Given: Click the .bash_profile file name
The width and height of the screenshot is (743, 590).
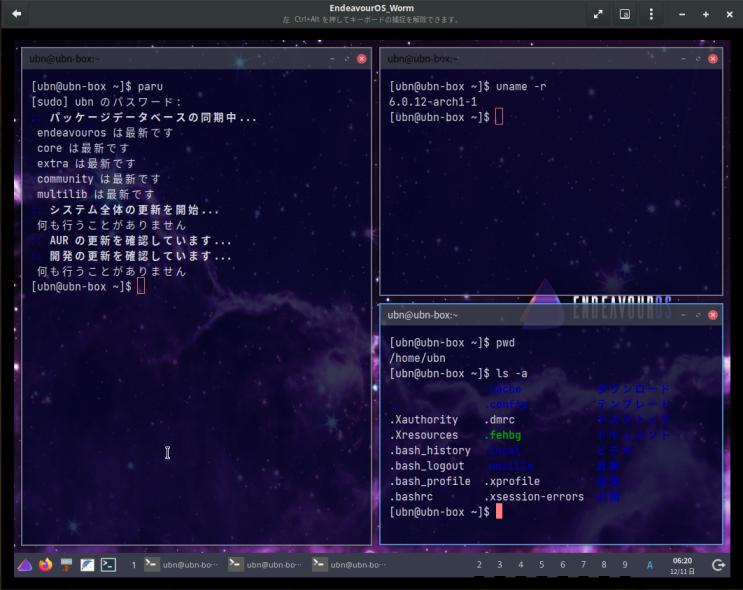Looking at the screenshot, I should [430, 481].
